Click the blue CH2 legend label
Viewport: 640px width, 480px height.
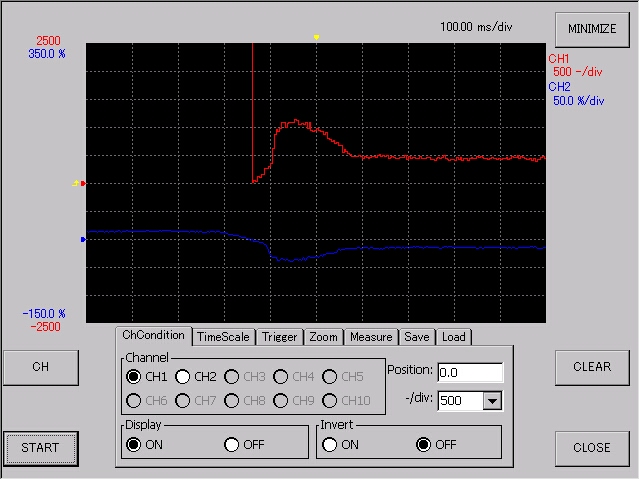559,87
